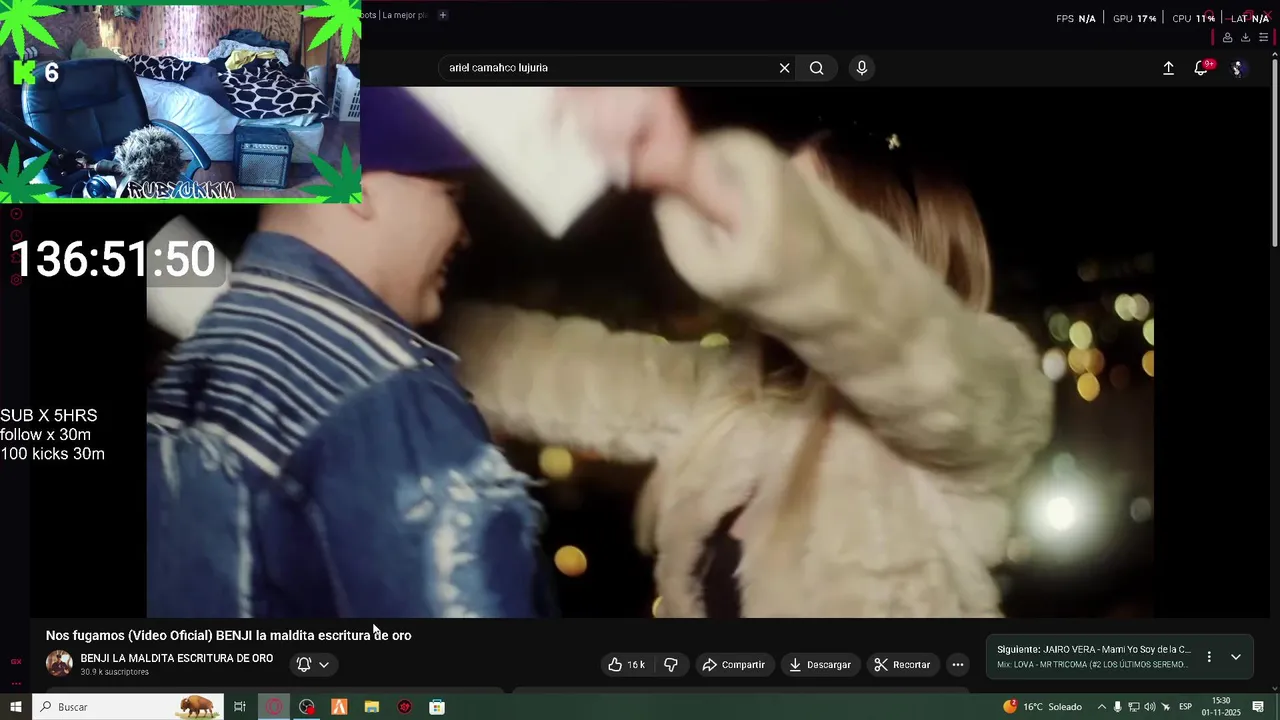This screenshot has width=1280, height=720.
Task: Click the '30.9 k suscriptores' text
Action: (x=115, y=672)
